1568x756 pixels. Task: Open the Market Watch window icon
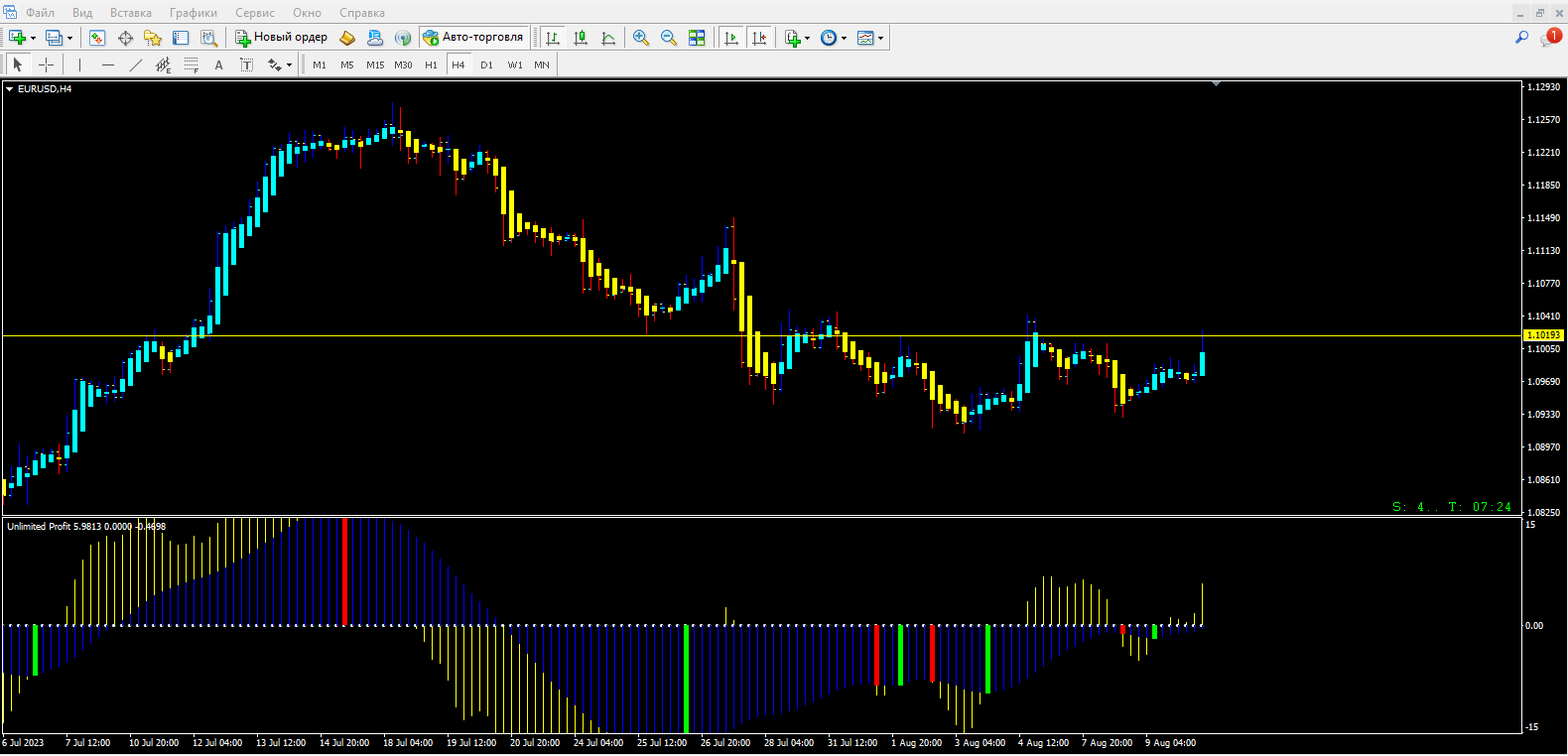97,38
